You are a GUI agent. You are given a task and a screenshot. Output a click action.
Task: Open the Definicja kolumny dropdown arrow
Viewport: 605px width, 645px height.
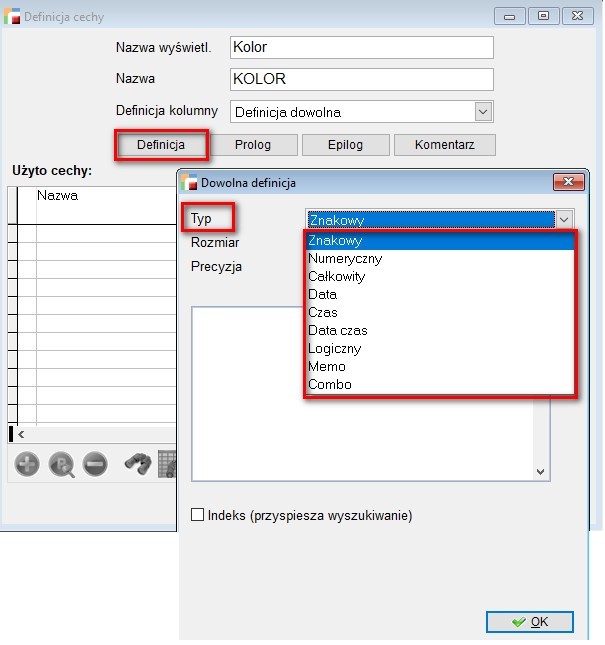[x=483, y=111]
